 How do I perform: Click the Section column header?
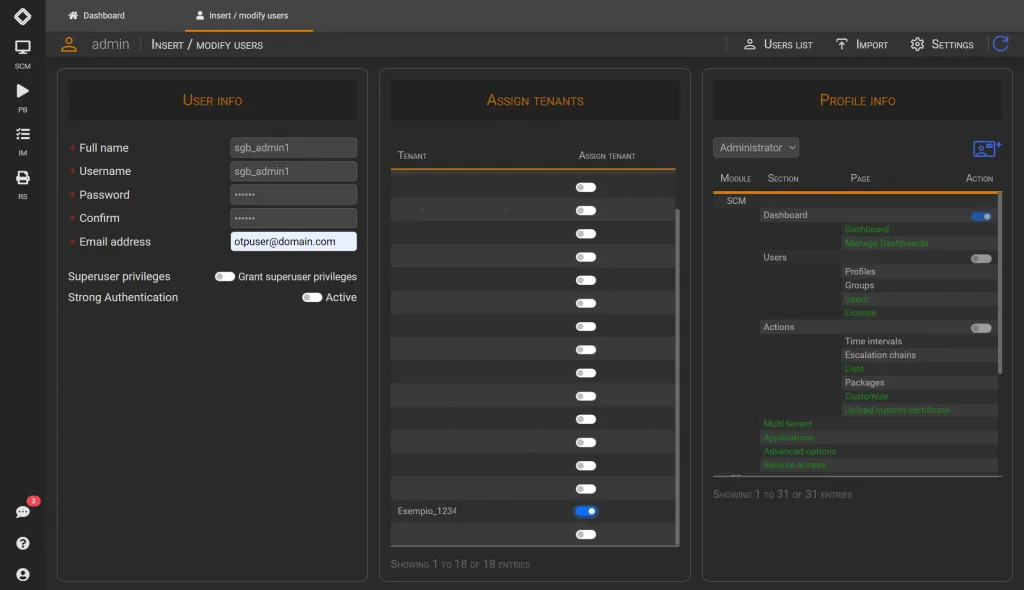783,178
